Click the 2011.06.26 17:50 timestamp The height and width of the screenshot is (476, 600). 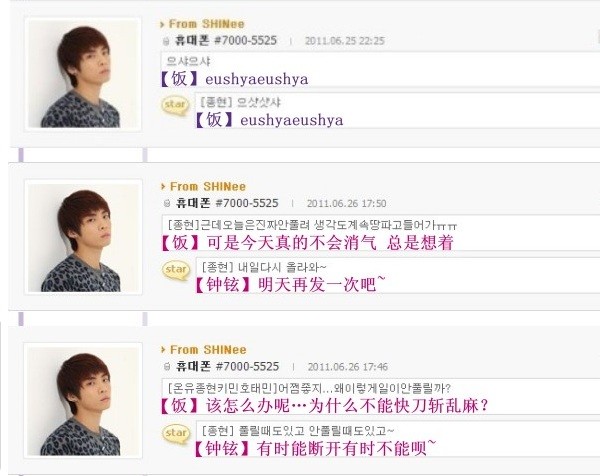pos(346,204)
